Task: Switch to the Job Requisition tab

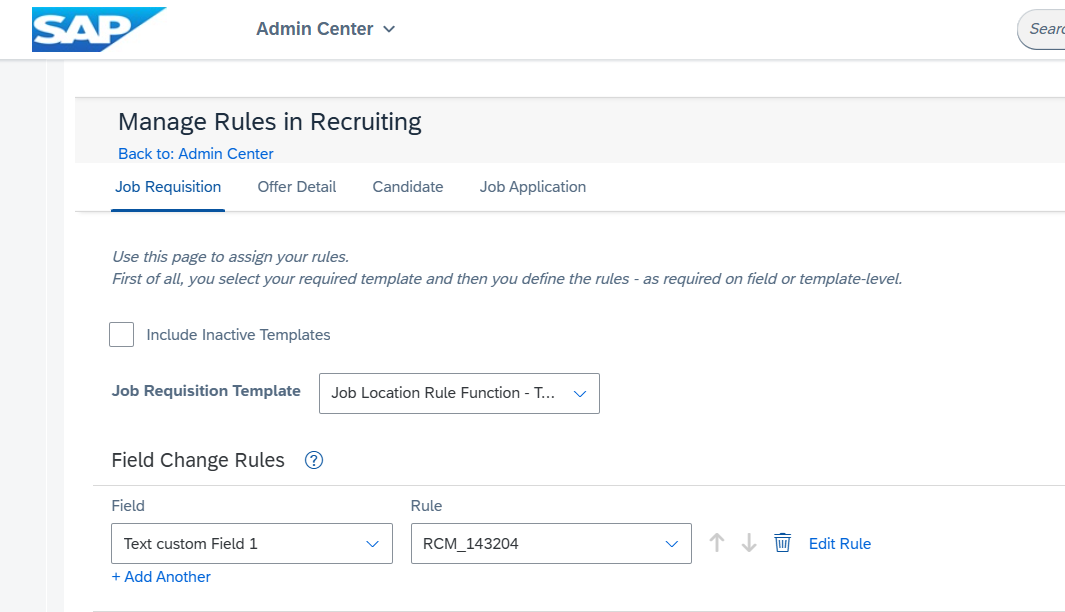Action: 168,187
